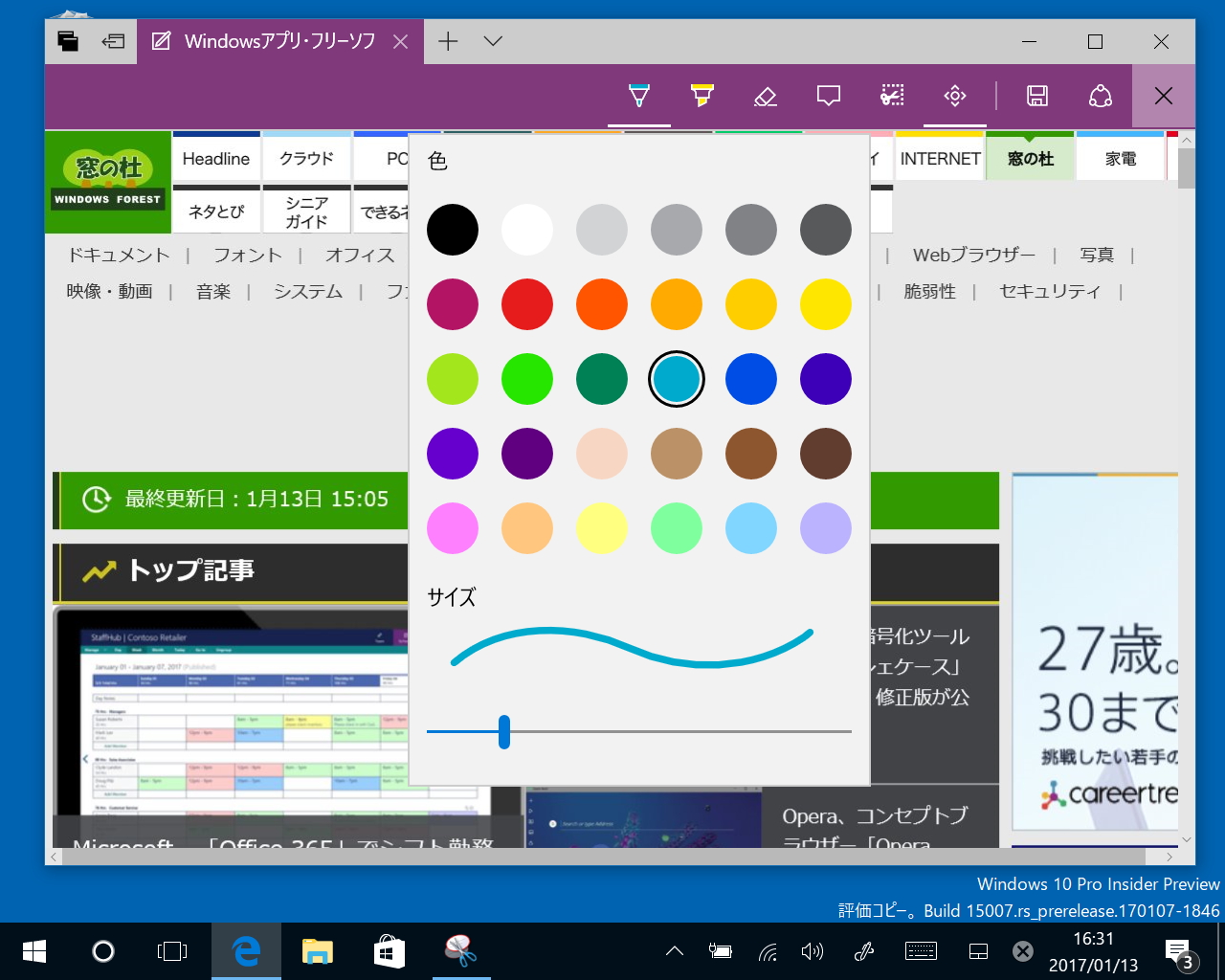The width and height of the screenshot is (1225, 980).
Task: Enable touch writing mode
Action: click(x=954, y=96)
